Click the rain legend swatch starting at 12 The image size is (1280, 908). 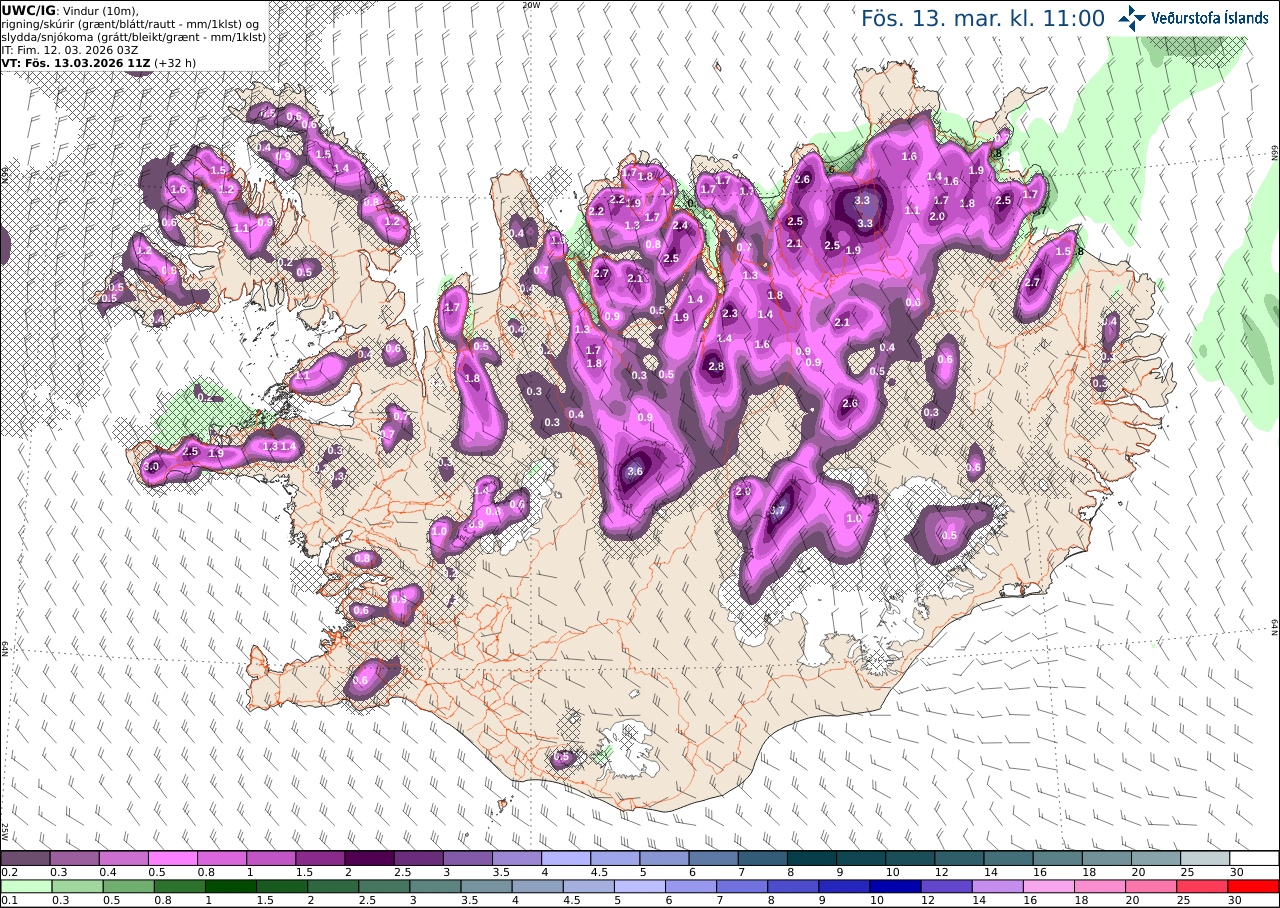coord(946,886)
